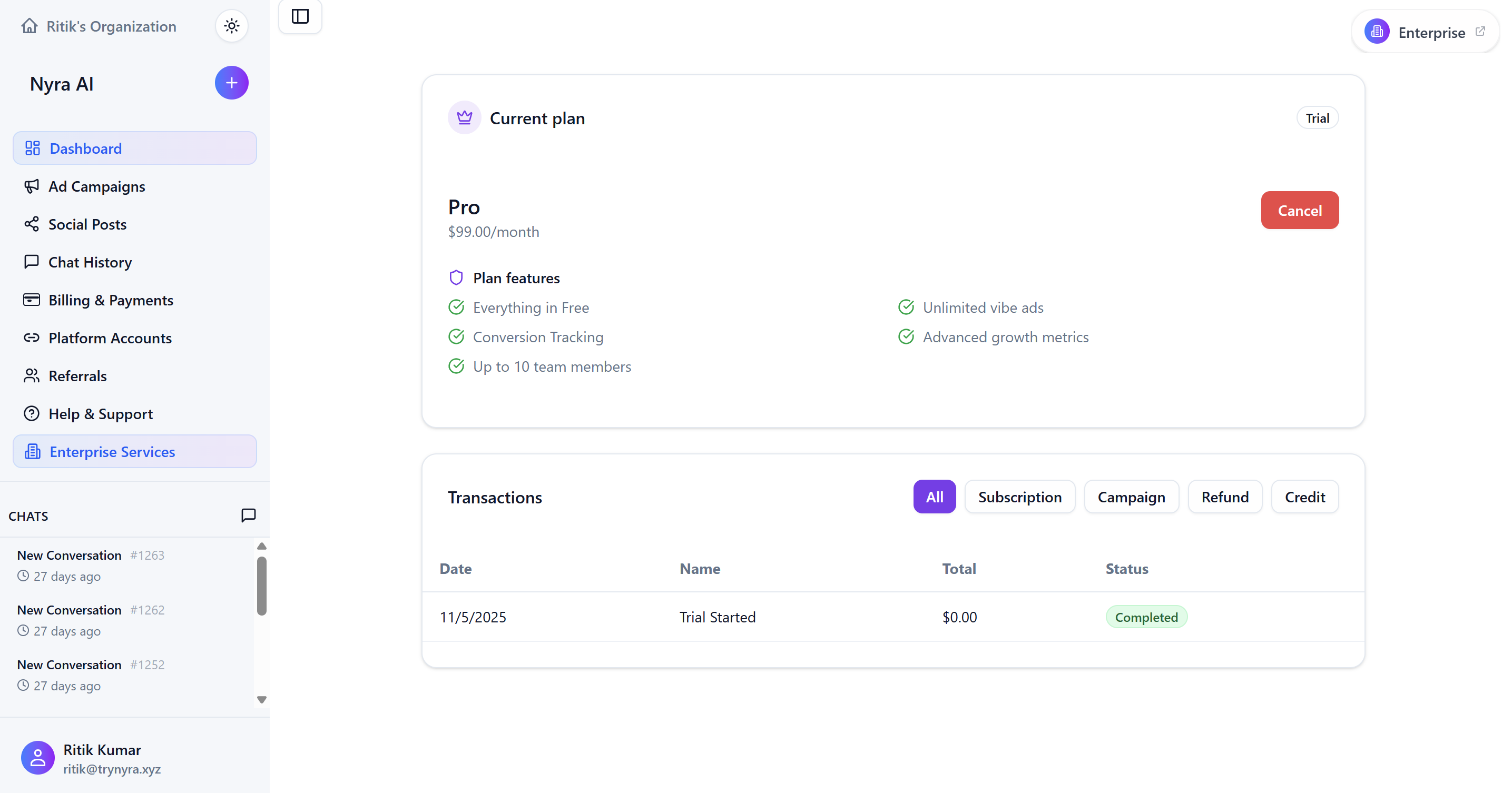Open Referrals page
Image resolution: width=1512 pixels, height=793 pixels.
(x=134, y=375)
